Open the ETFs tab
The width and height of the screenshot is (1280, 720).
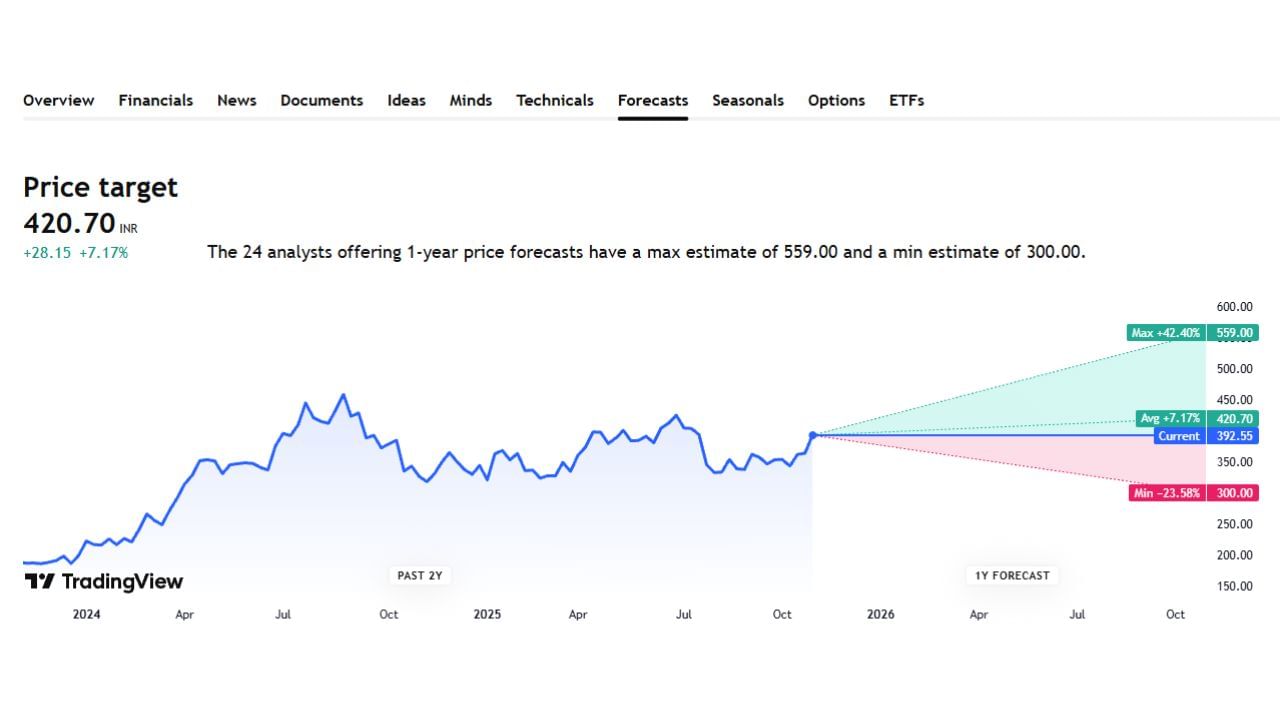907,100
